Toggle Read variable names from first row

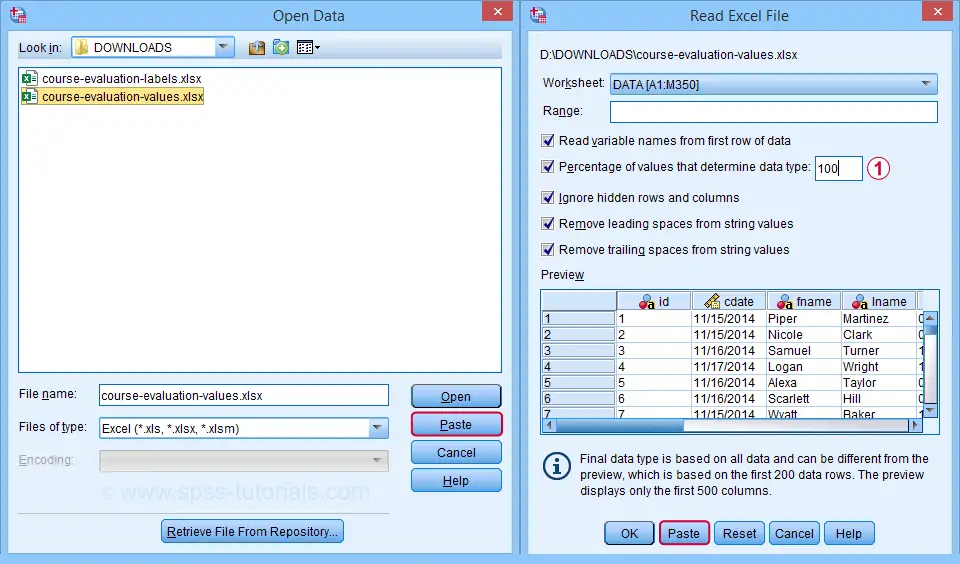(x=548, y=140)
